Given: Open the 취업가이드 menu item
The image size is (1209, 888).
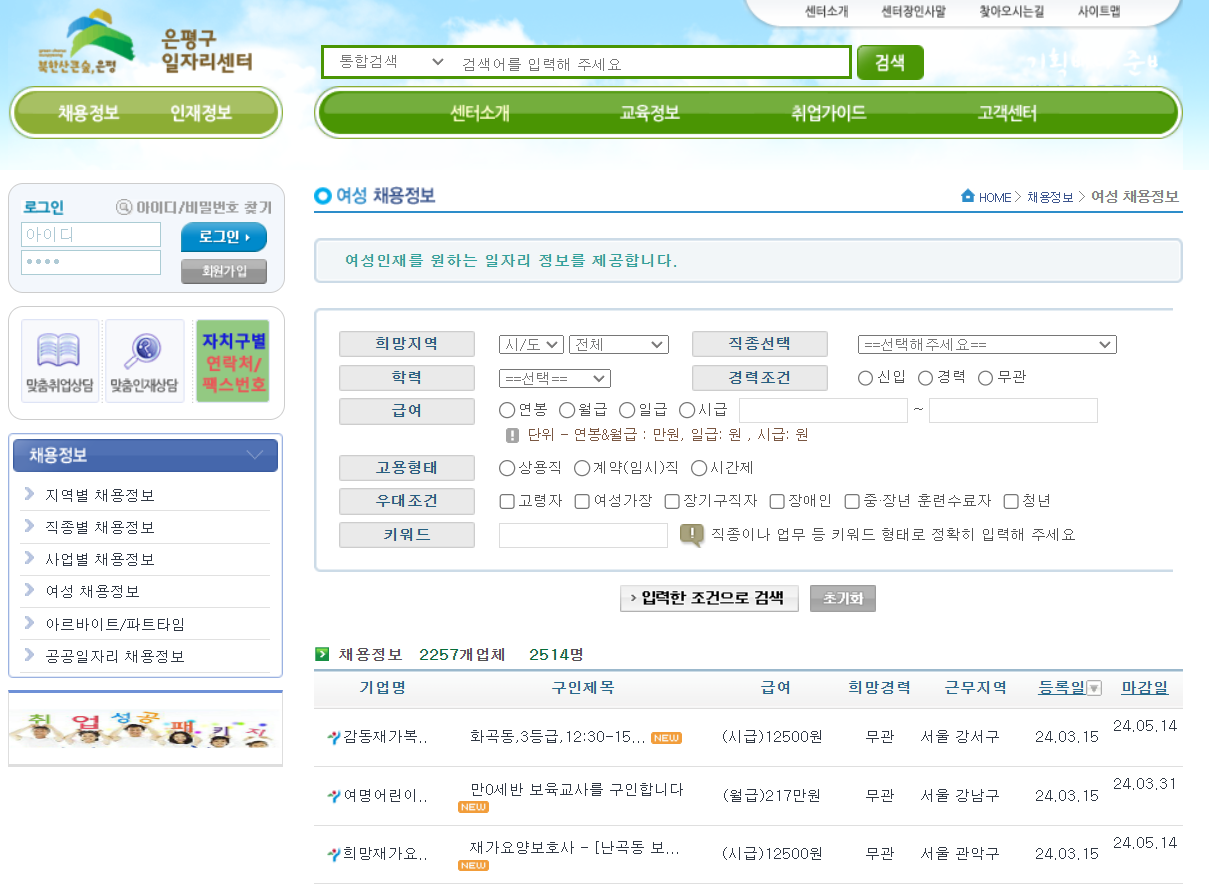Looking at the screenshot, I should pyautogui.click(x=828, y=113).
